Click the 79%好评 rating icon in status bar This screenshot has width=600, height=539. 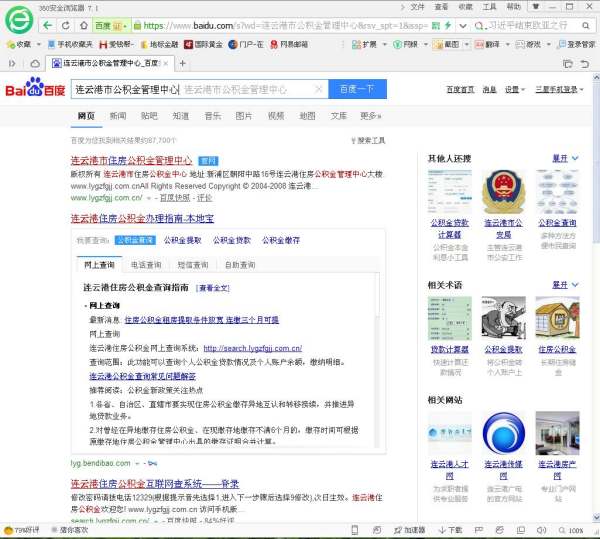tap(21, 530)
